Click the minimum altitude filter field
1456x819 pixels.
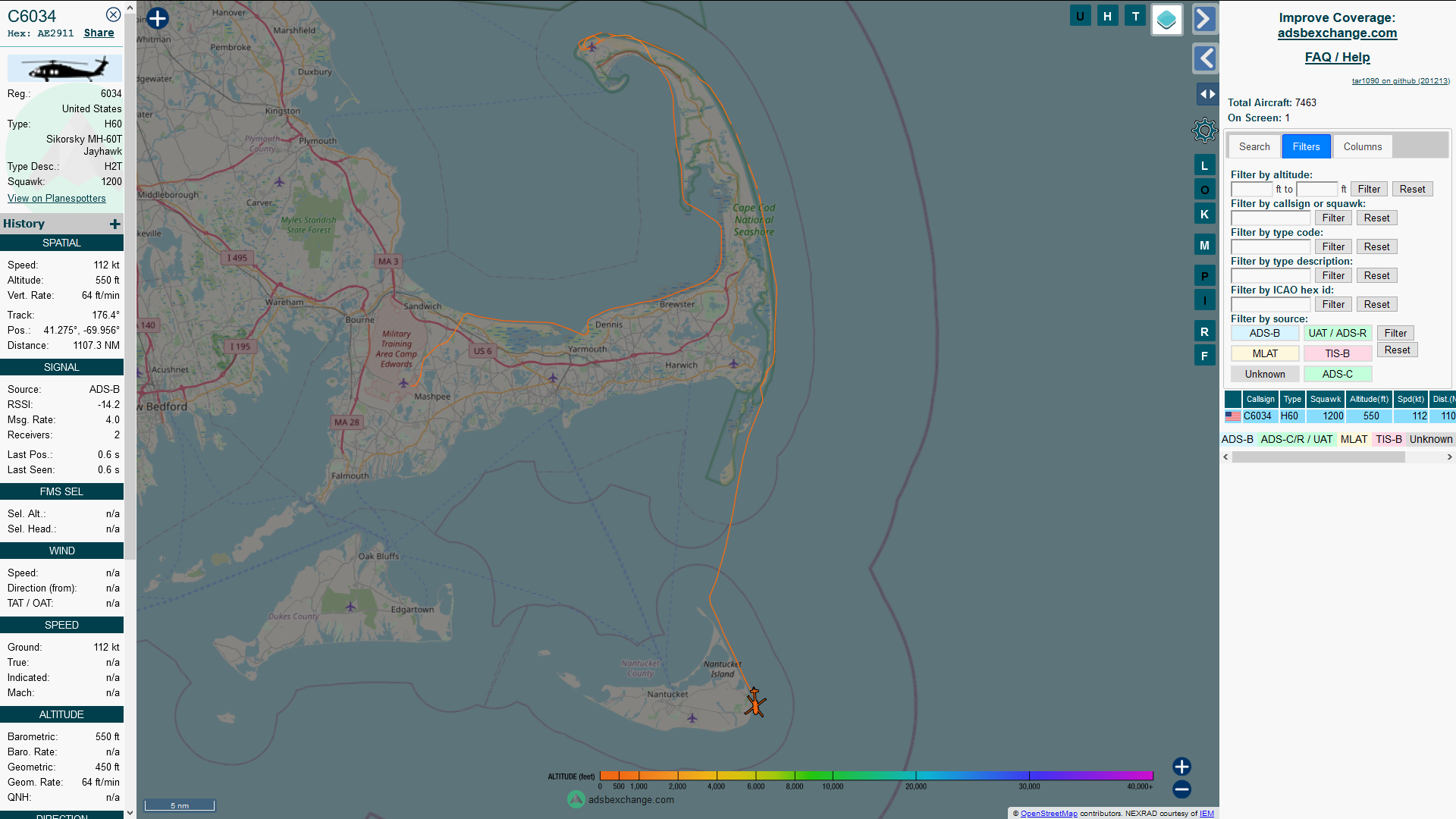click(1251, 189)
